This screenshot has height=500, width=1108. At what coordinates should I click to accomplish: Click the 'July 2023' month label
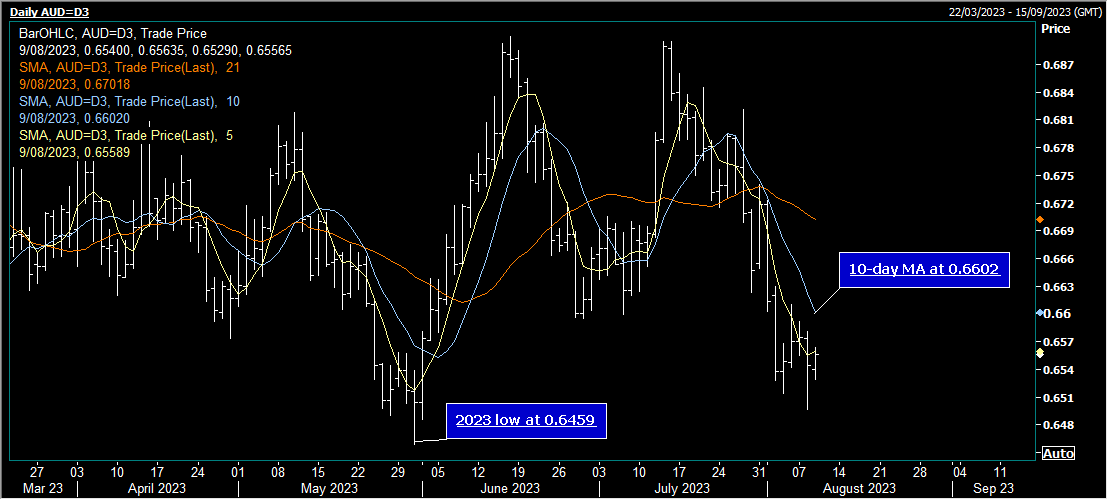coord(683,488)
